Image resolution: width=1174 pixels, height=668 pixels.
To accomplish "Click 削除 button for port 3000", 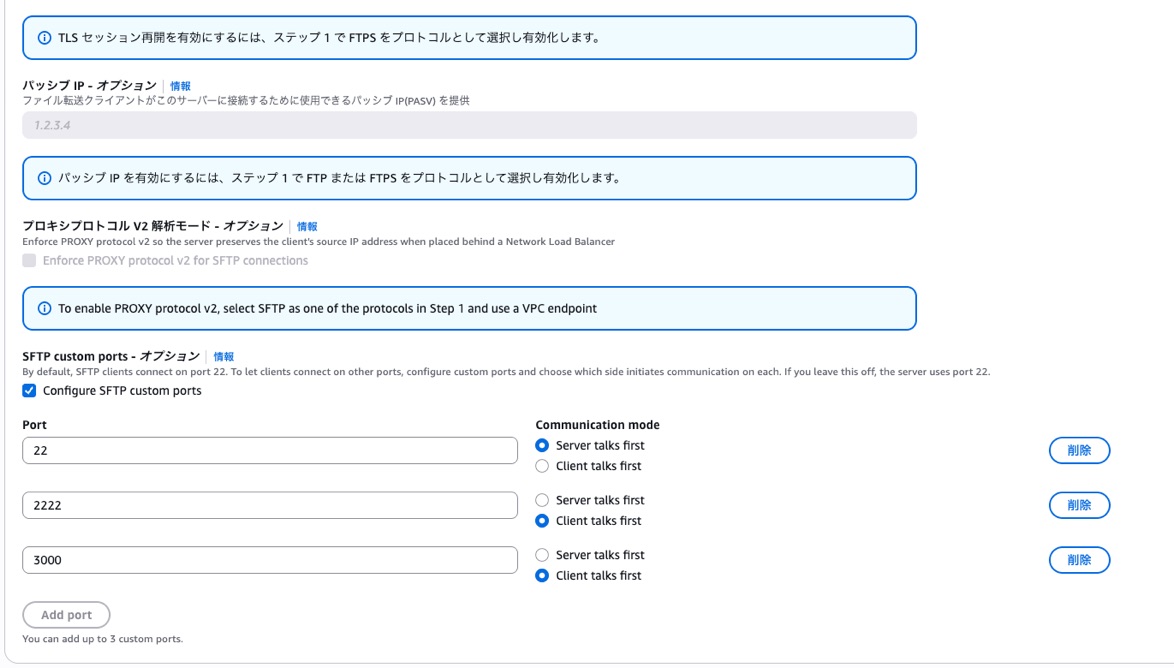I will pos(1079,560).
